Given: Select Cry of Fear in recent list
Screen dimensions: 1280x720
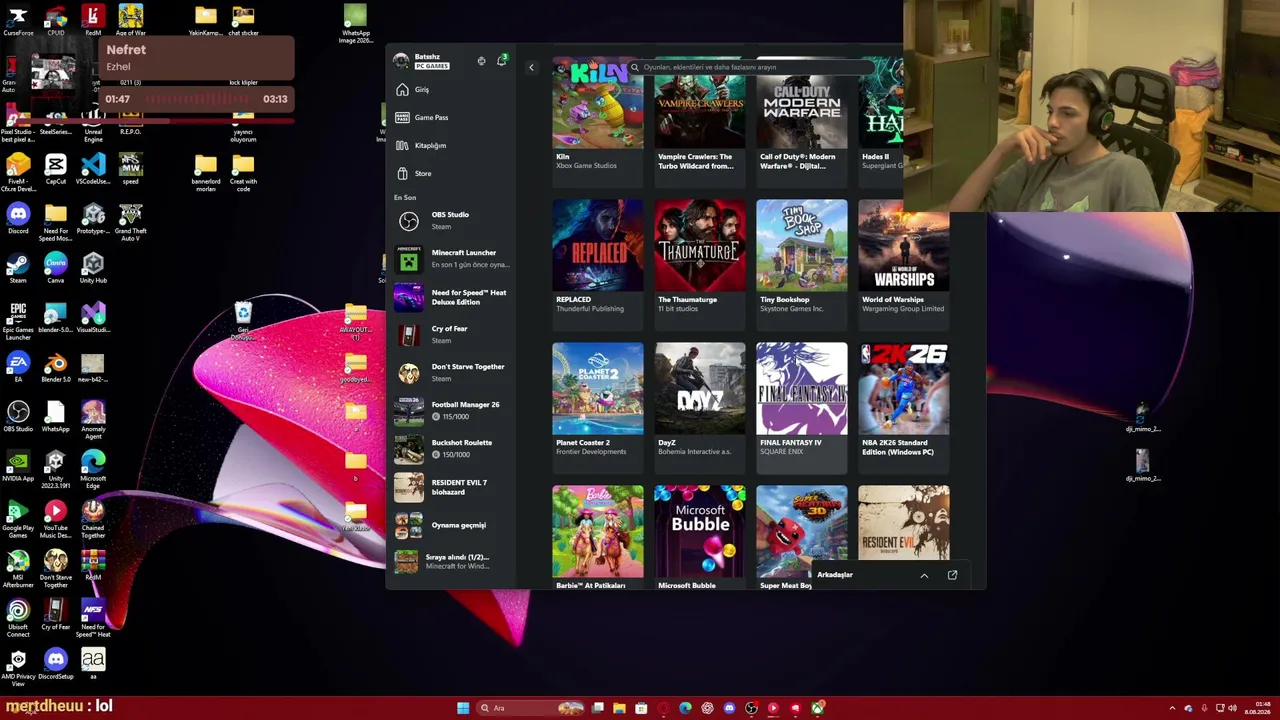Looking at the screenshot, I should tap(453, 335).
